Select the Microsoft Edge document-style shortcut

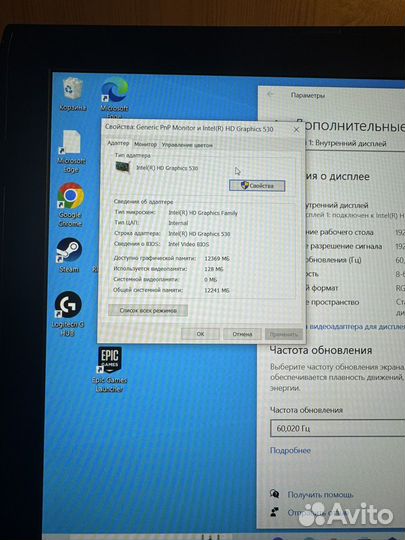(71, 152)
